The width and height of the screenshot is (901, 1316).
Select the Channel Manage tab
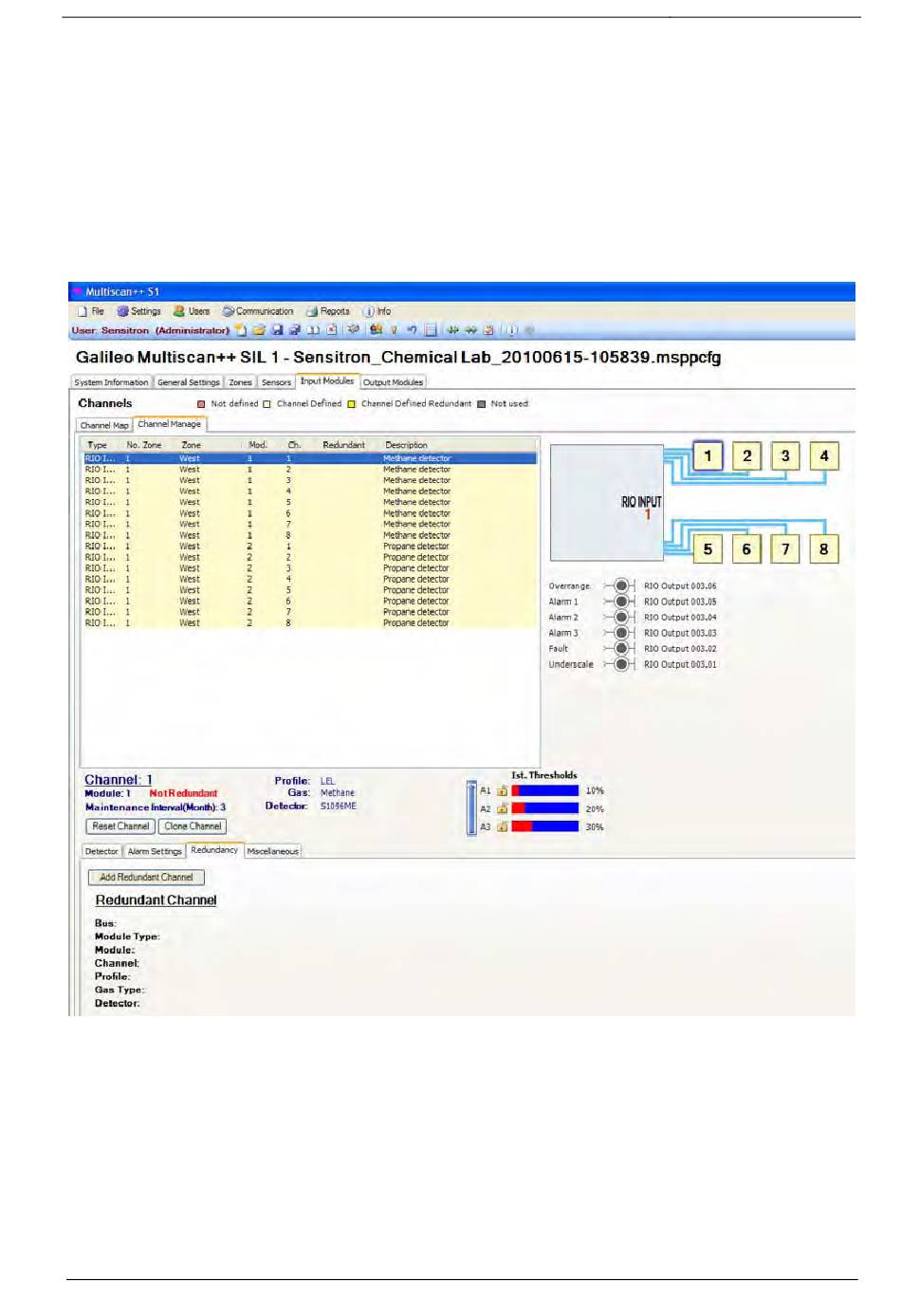coord(169,424)
